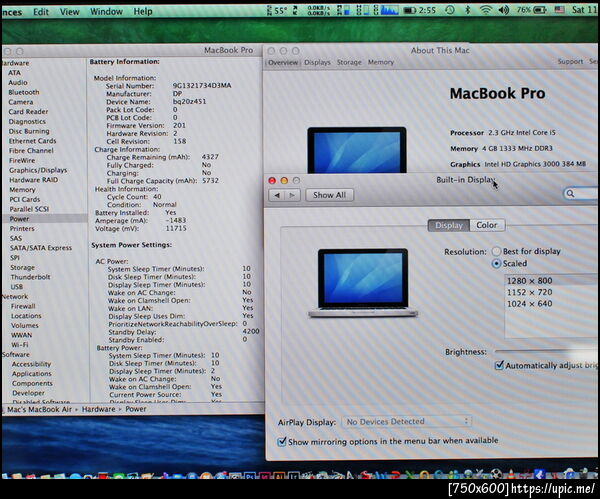
Task: Click the Time Machine menu bar icon
Action: pos(450,10)
